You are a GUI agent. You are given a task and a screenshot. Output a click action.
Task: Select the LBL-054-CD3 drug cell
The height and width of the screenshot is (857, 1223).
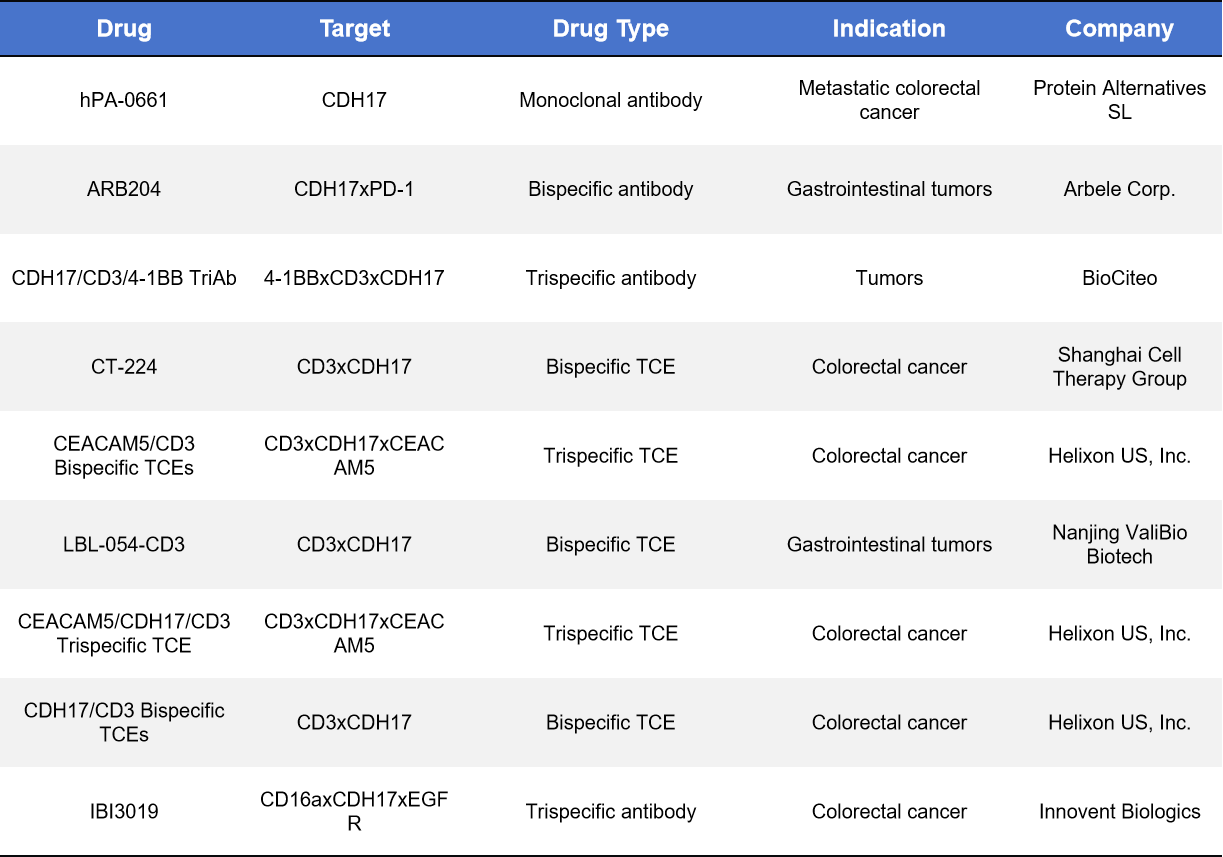(124, 545)
